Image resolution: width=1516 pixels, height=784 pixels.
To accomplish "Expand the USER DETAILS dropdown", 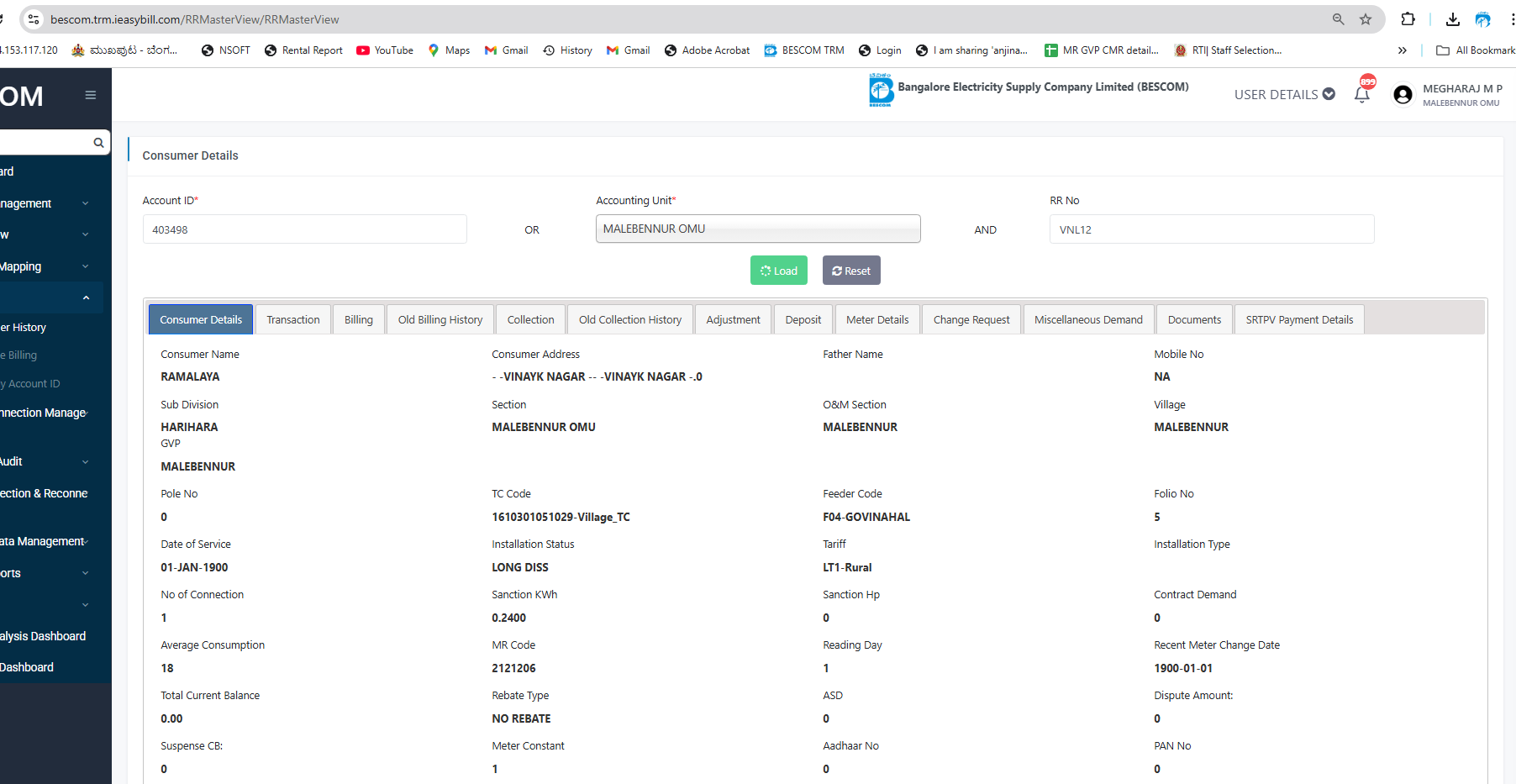I will (x=1284, y=94).
